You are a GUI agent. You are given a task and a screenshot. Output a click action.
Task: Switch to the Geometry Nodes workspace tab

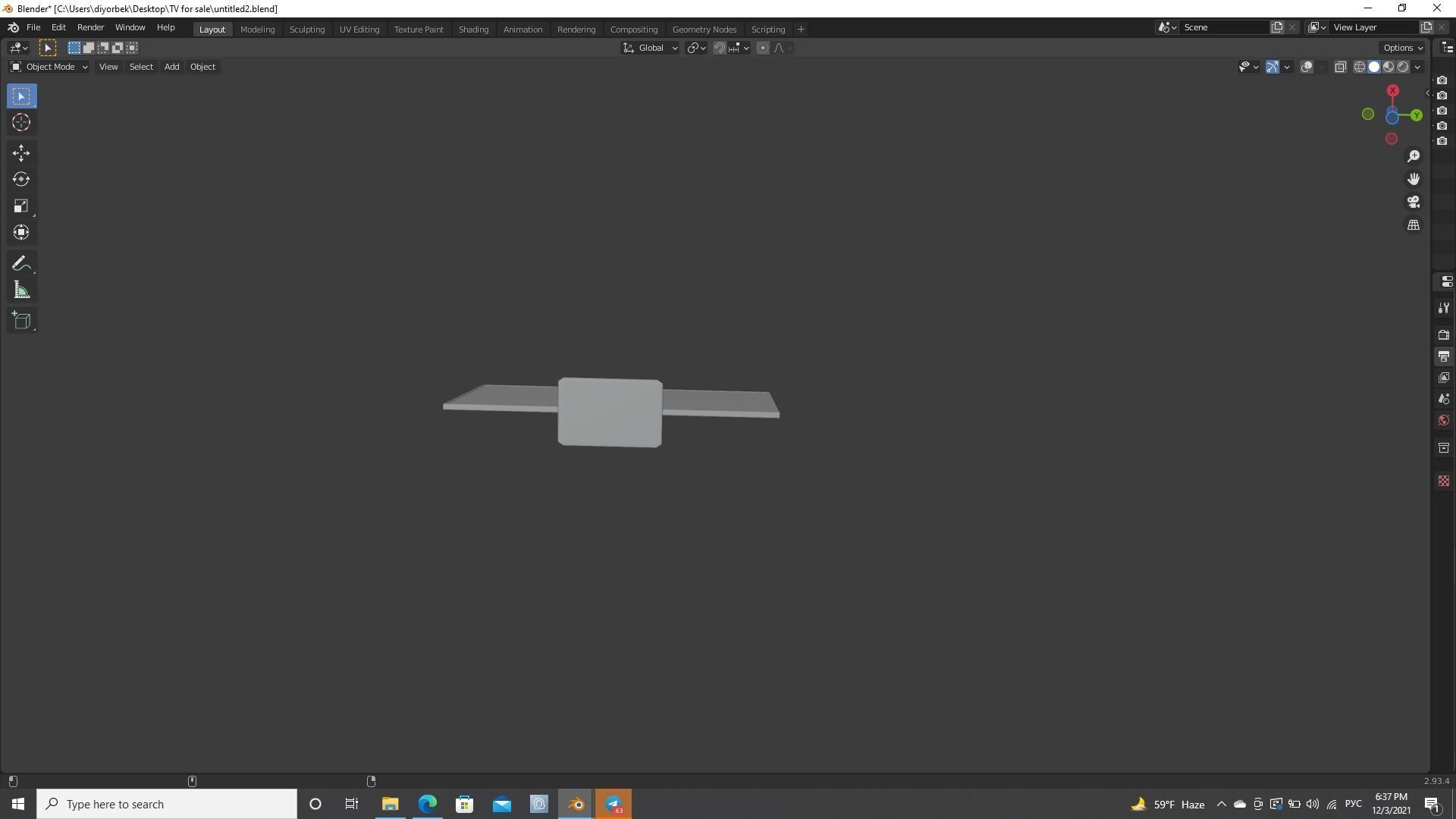tap(704, 29)
